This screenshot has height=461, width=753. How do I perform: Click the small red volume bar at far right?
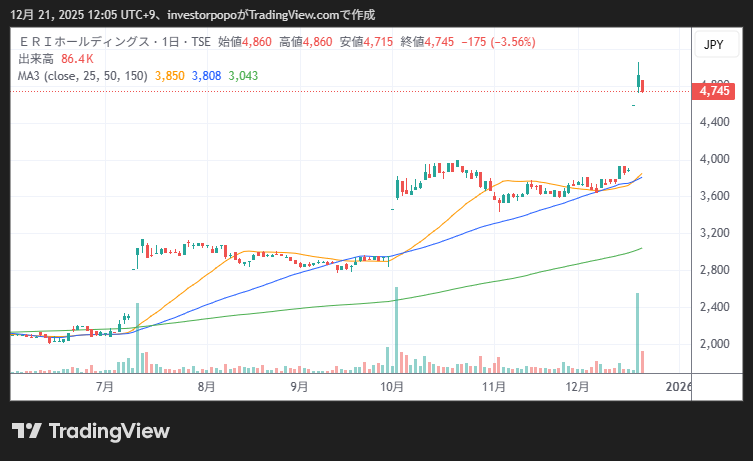[643, 362]
